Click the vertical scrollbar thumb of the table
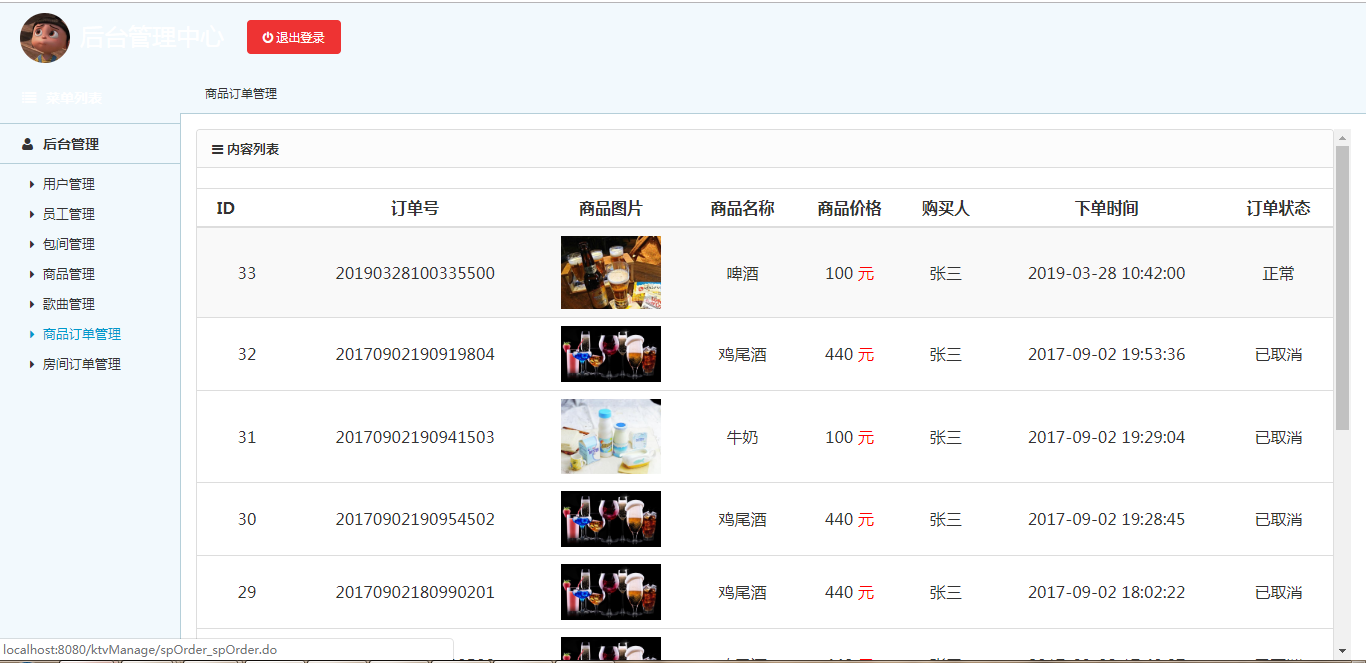Image resolution: width=1366 pixels, height=663 pixels. (x=1343, y=288)
